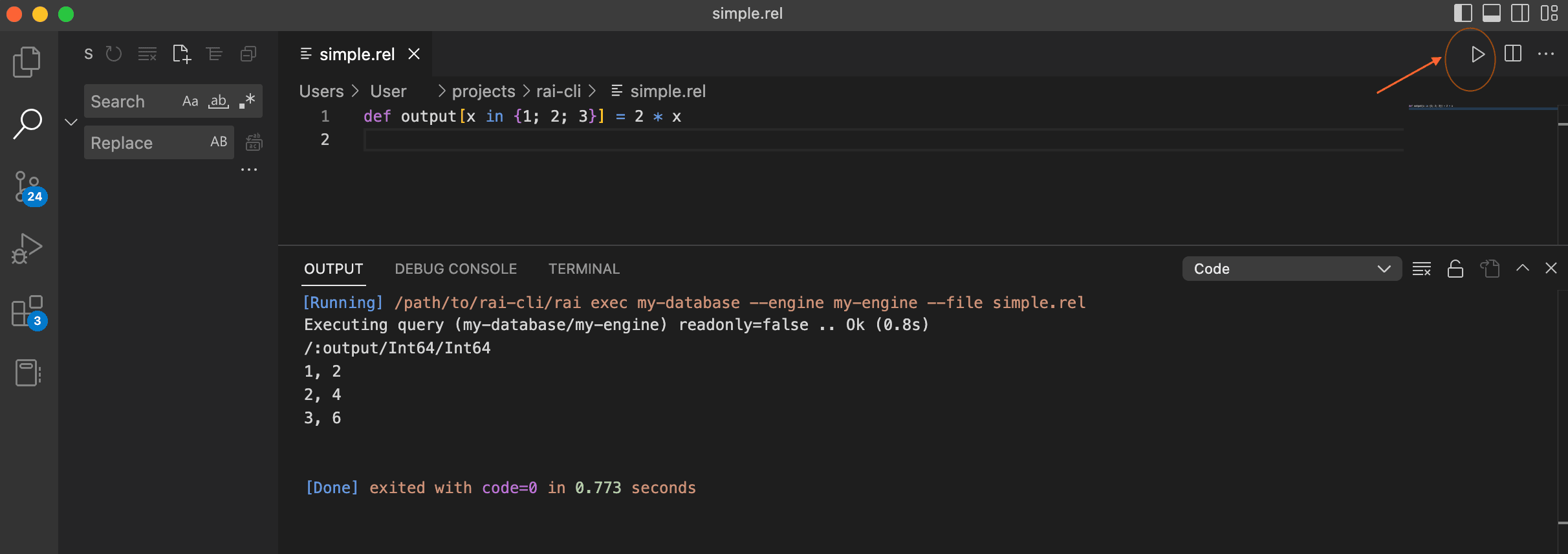Clear the output panel contents
Viewport: 1568px width, 554px height.
[x=1421, y=269]
